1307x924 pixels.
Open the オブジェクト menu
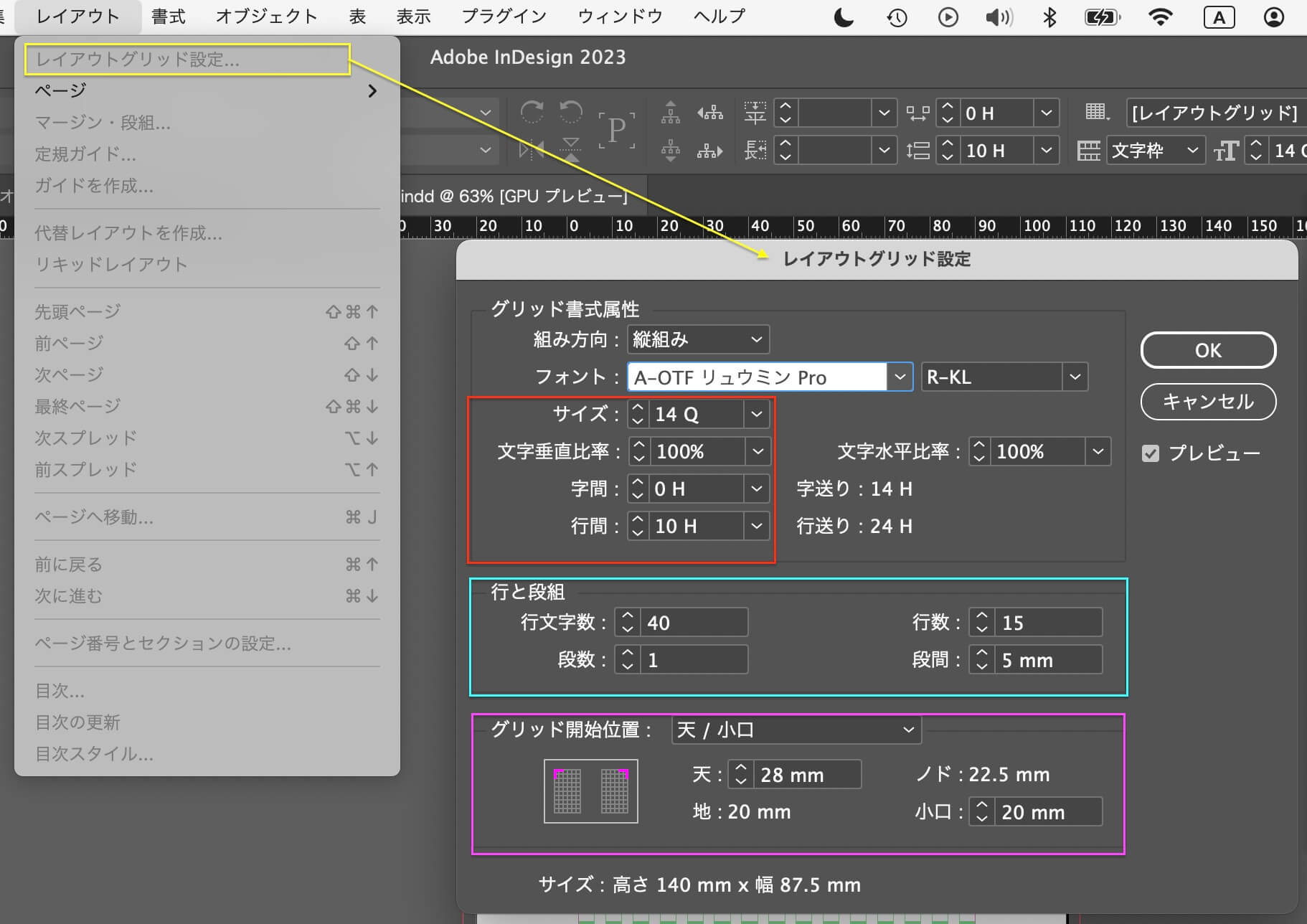(x=267, y=16)
